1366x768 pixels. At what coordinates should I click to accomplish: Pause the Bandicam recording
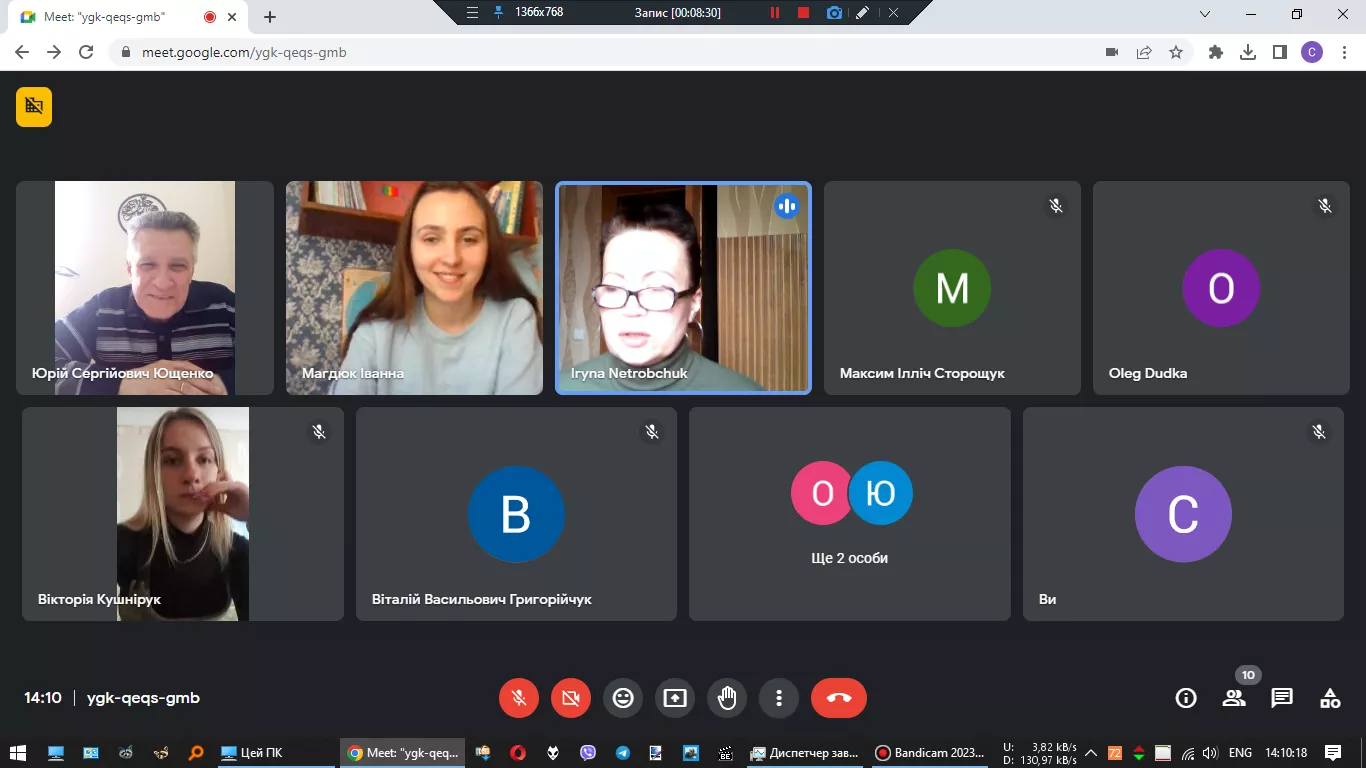point(774,13)
